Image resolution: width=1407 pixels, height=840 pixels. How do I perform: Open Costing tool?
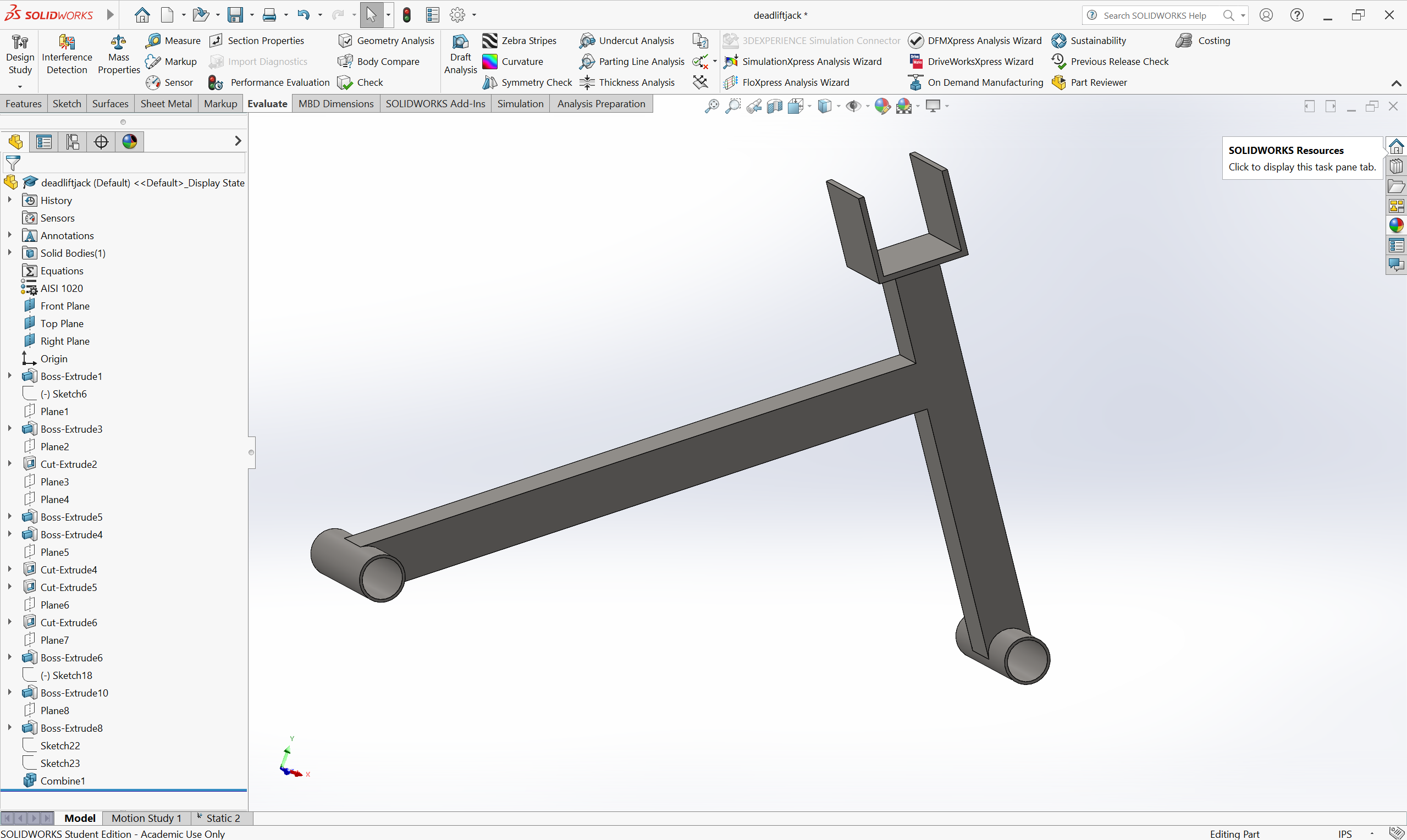point(1202,40)
